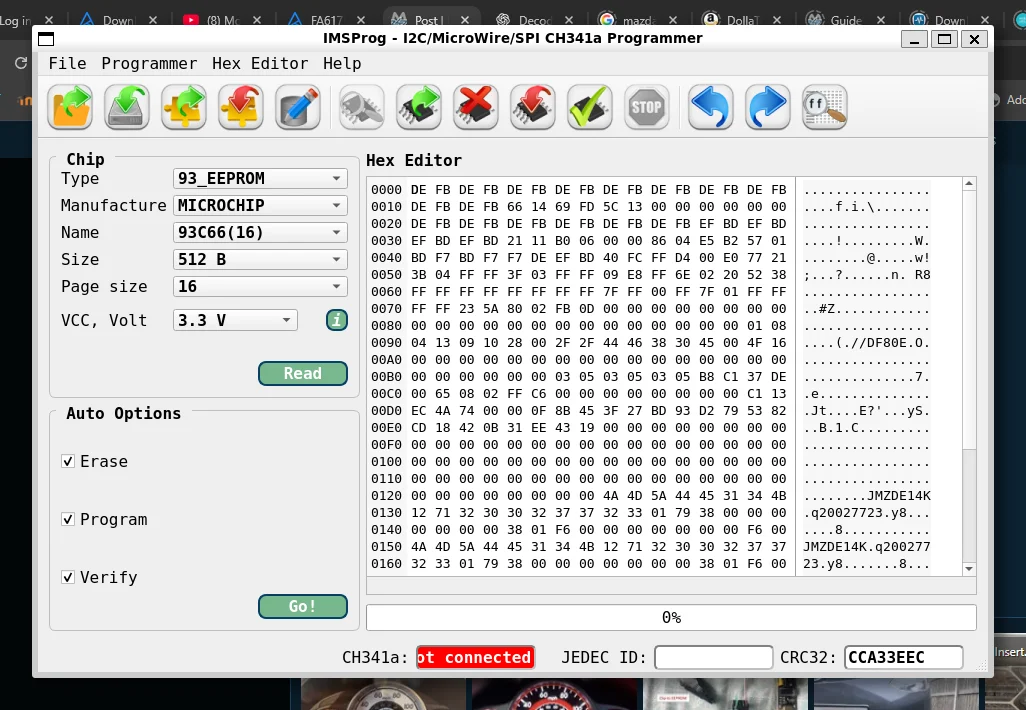The width and height of the screenshot is (1026, 710).
Task: Click the Open file folder icon
Action: (x=70, y=107)
